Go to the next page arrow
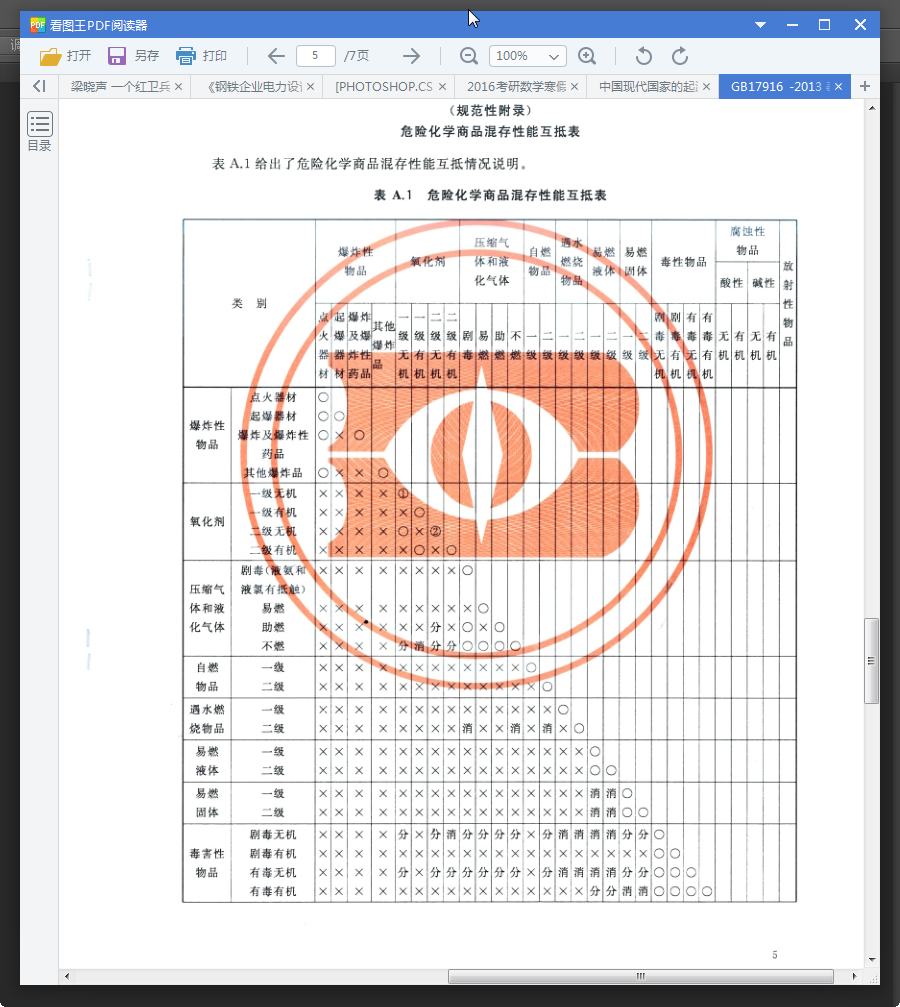The height and width of the screenshot is (1007, 900). (x=411, y=57)
